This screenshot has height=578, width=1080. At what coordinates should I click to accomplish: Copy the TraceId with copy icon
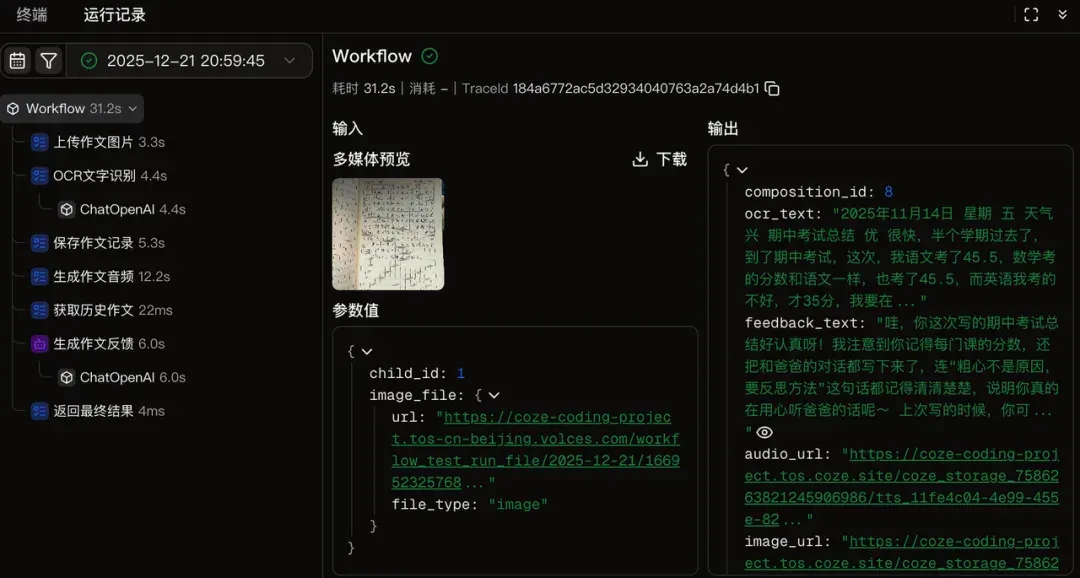[x=772, y=89]
